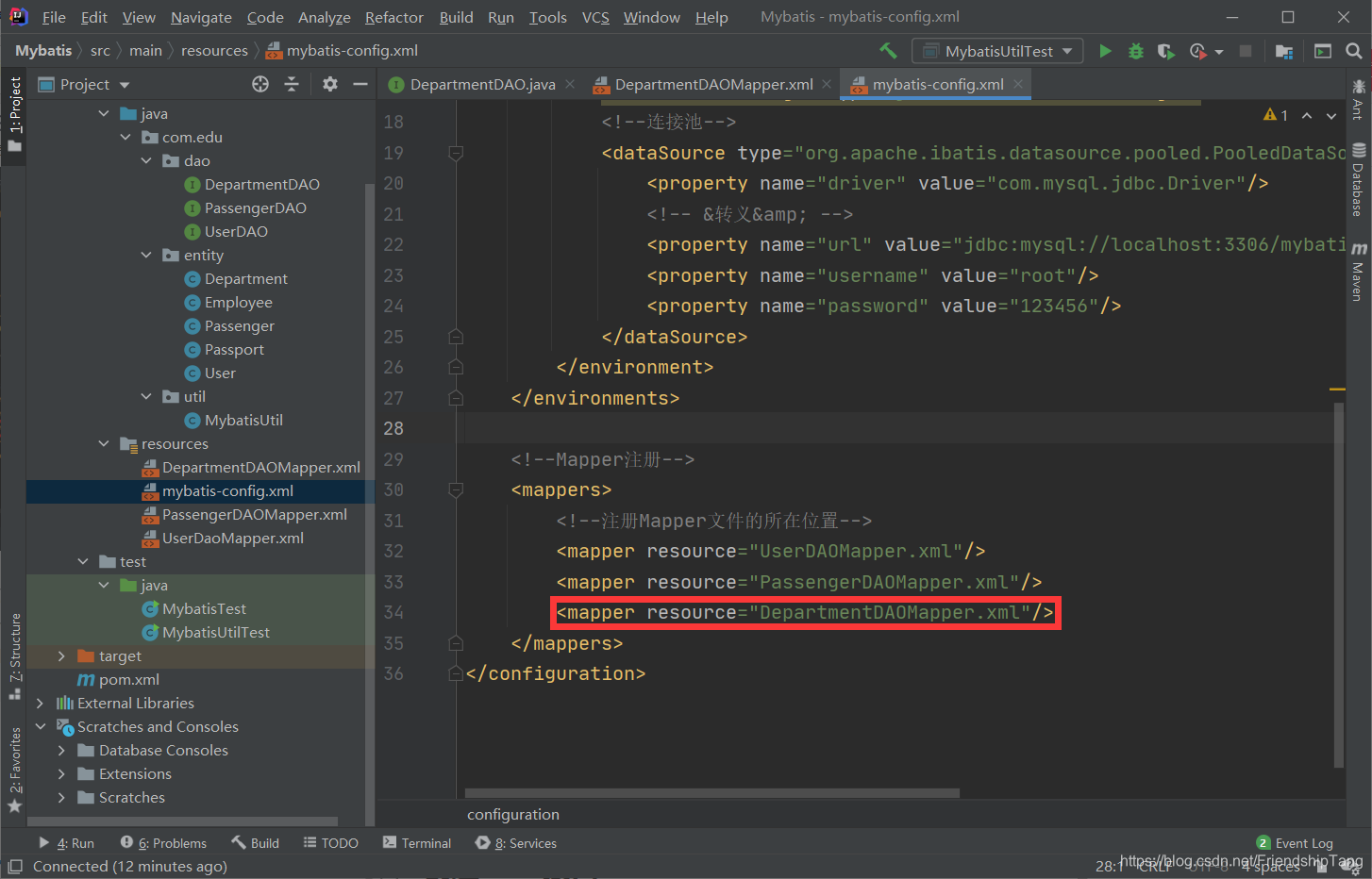1372x879 pixels.
Task: Open the Favorites side tool window
Action: tap(14, 769)
